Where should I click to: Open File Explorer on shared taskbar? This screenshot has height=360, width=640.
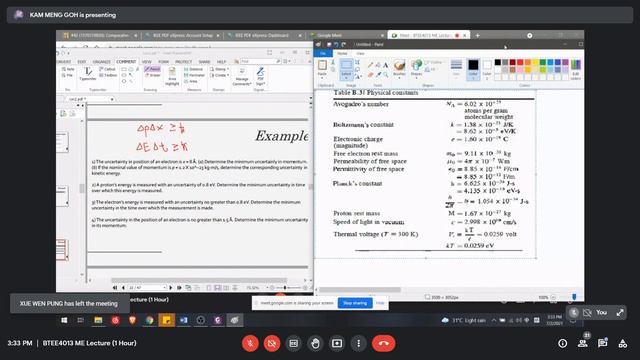(98, 320)
